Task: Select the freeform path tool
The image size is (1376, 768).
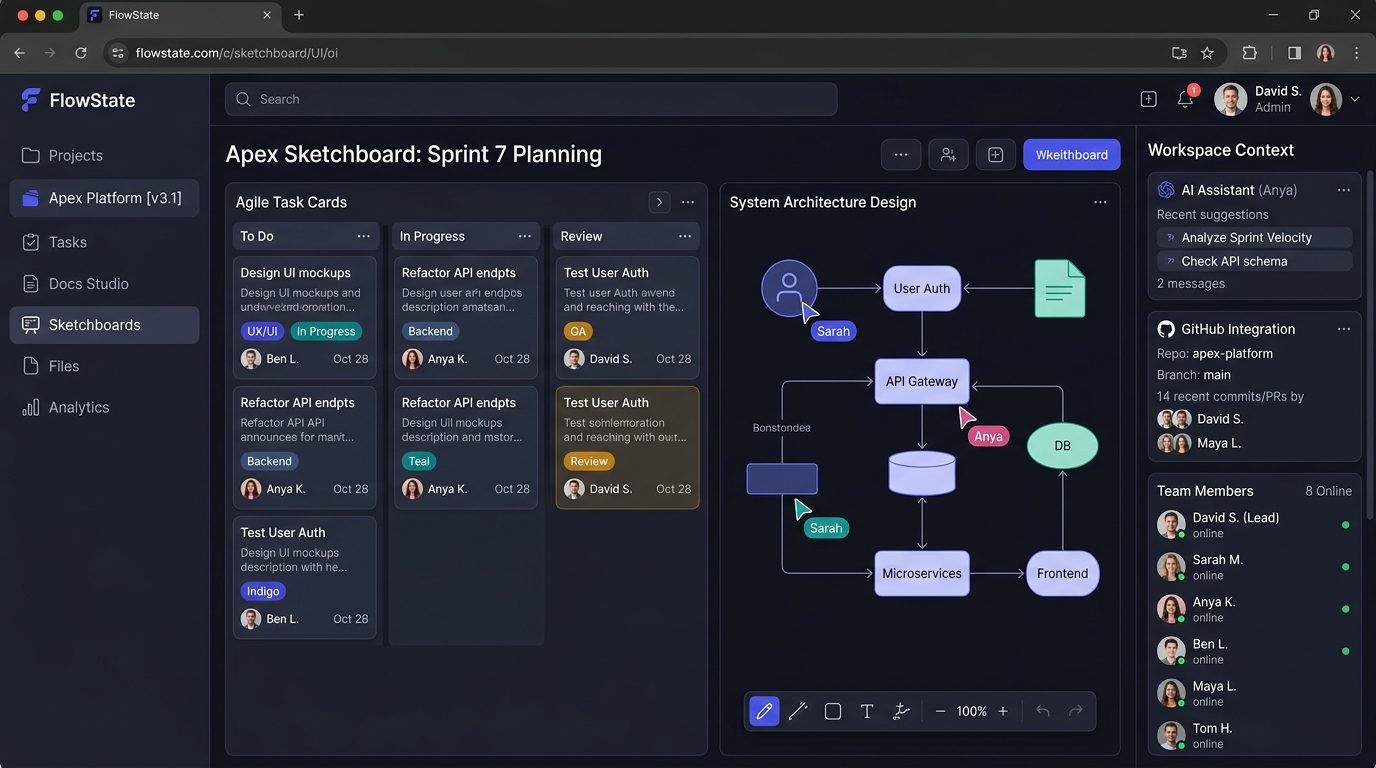Action: point(901,711)
